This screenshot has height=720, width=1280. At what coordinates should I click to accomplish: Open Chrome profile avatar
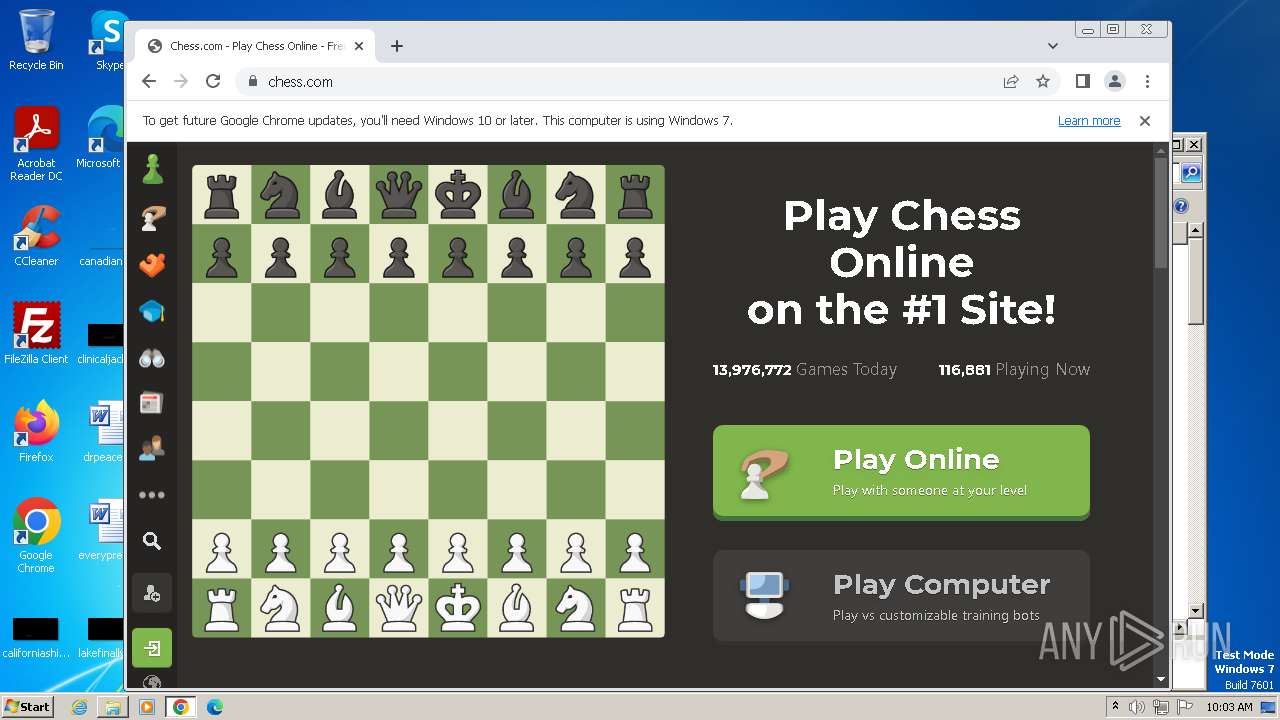(x=1115, y=81)
